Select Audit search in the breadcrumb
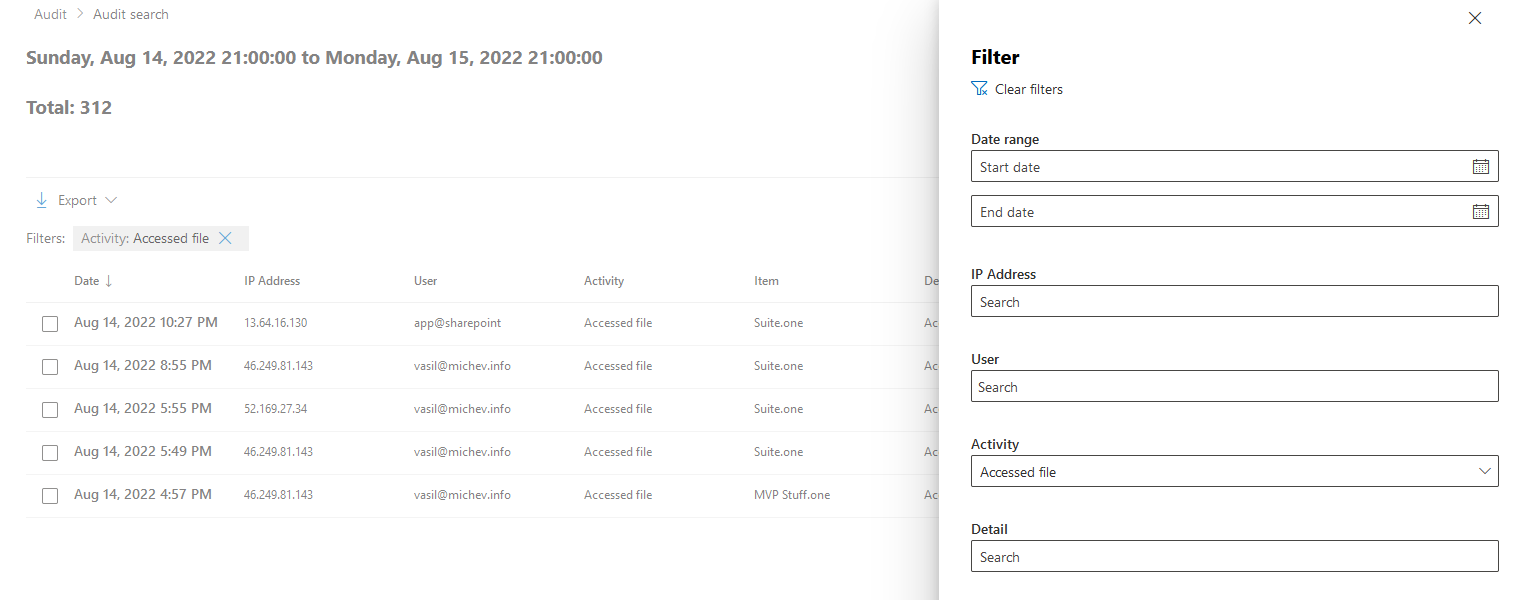The width and height of the screenshot is (1515, 600). click(x=130, y=13)
